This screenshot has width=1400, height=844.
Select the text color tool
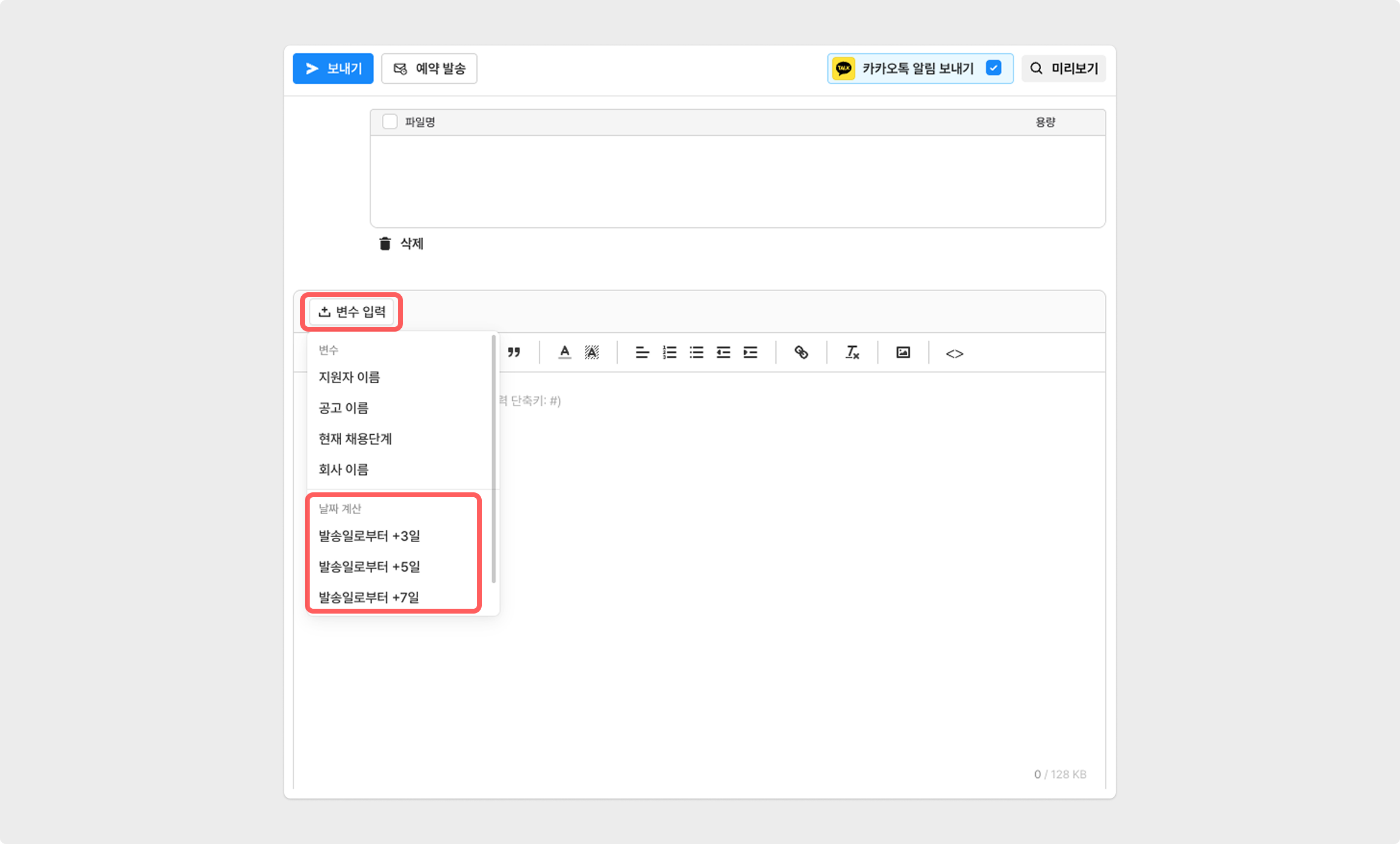point(564,352)
